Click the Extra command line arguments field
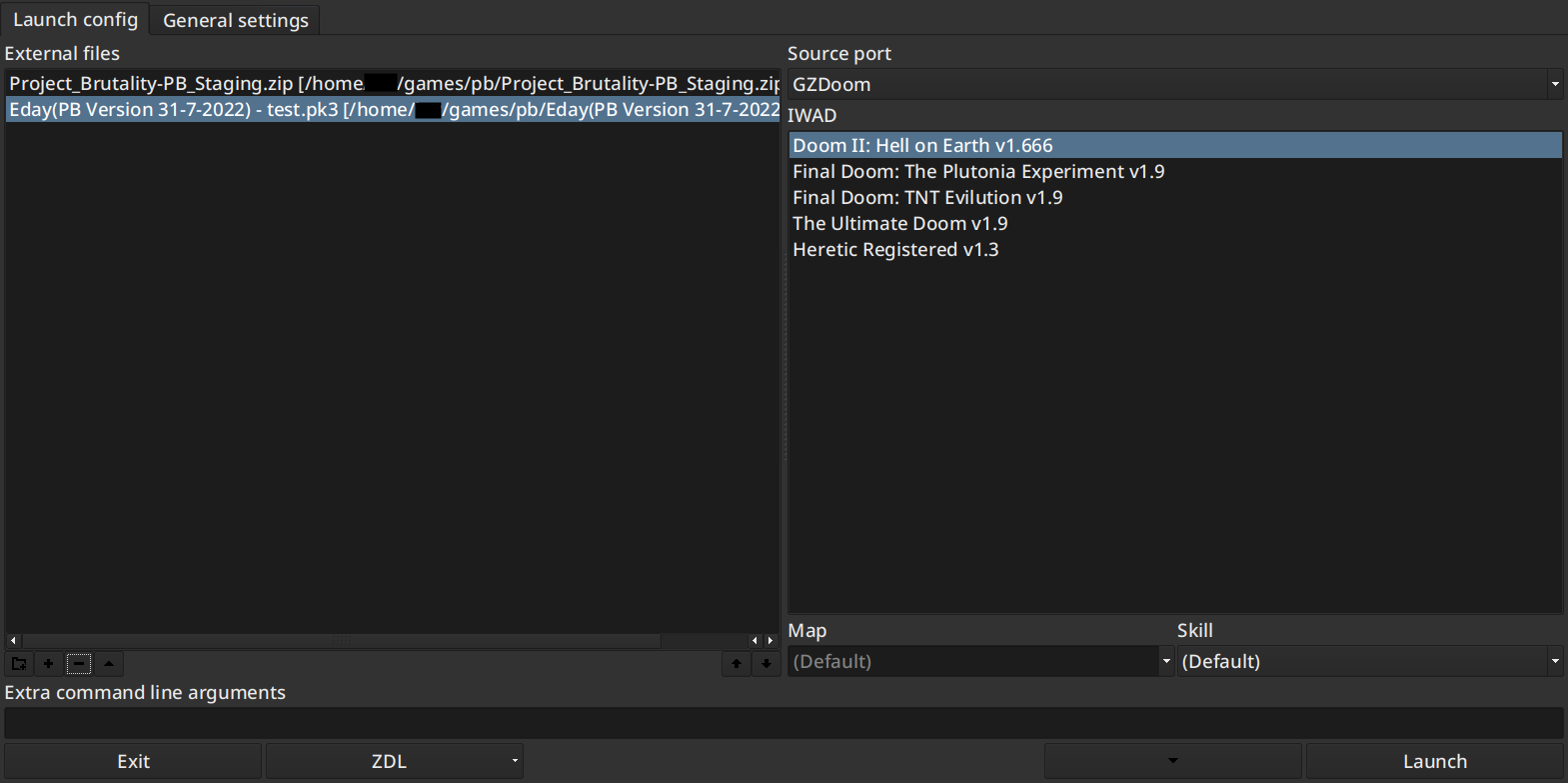Screen dimensions: 1568x783 pyautogui.click(x=784, y=723)
